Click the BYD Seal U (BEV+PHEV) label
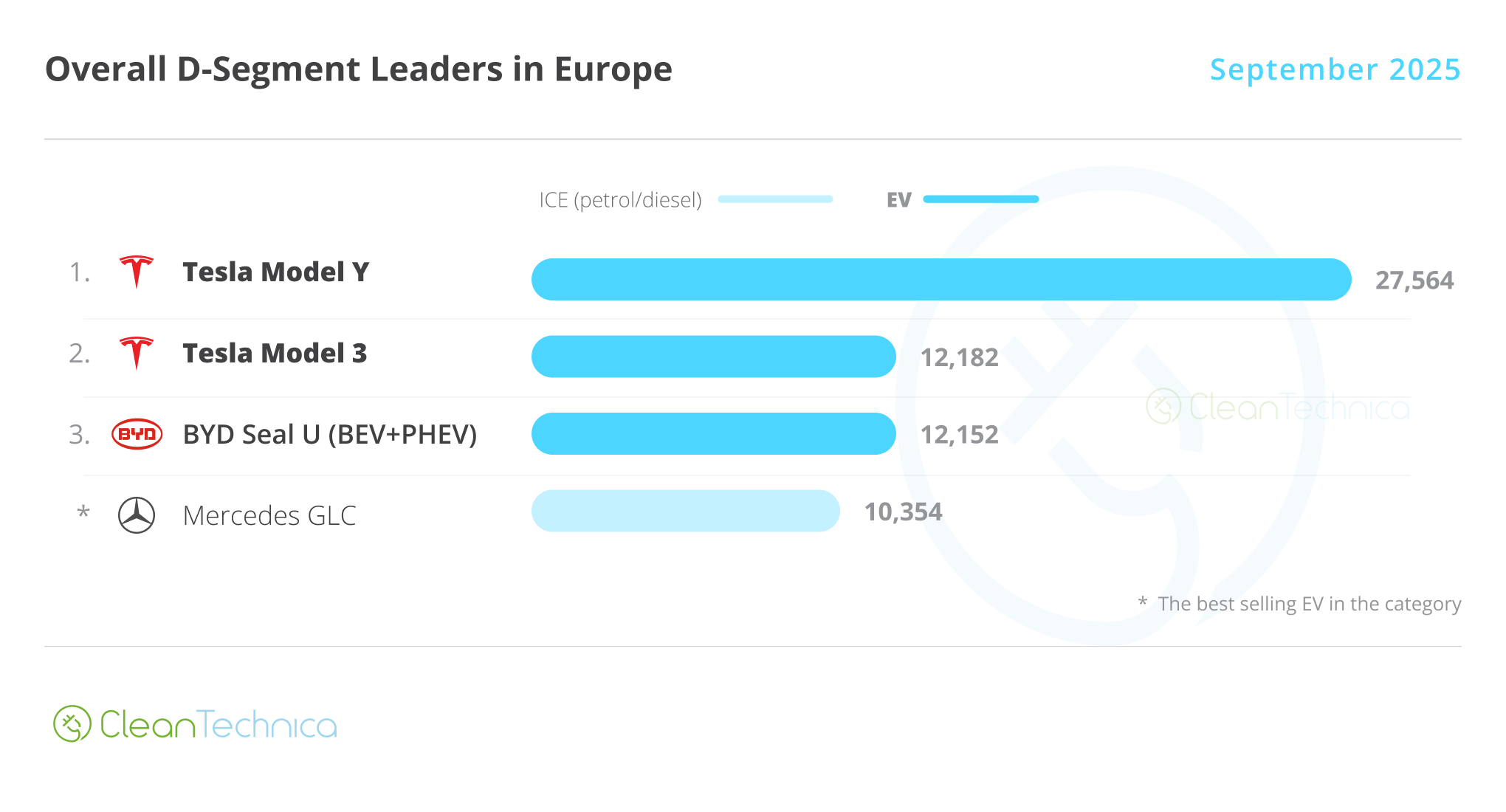Image resolution: width=1506 pixels, height=812 pixels. click(x=330, y=435)
